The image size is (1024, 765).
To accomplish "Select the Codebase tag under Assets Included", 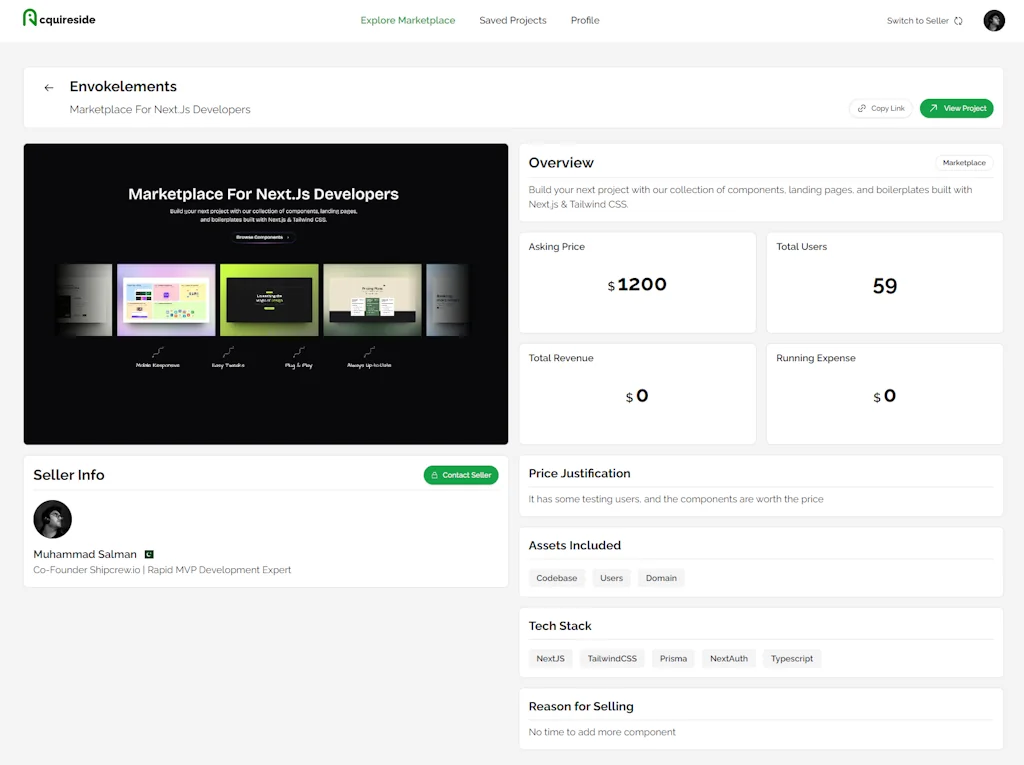I will click(x=556, y=577).
